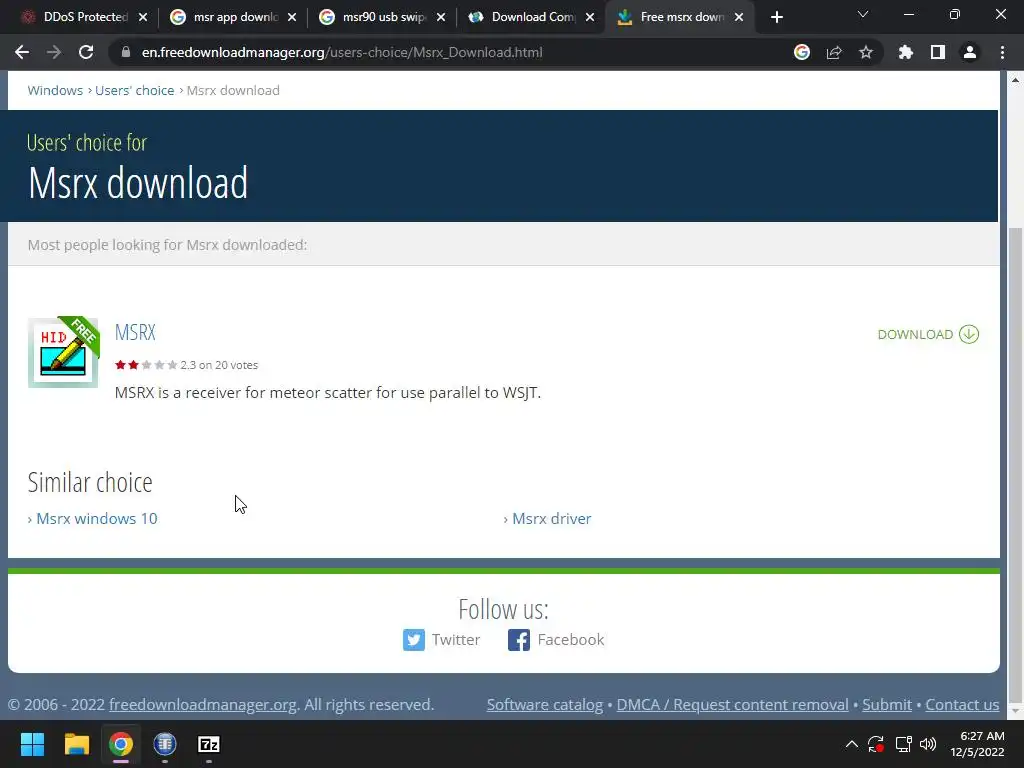Click the Google icon in the address bar
Image resolution: width=1024 pixels, height=768 pixels.
802,52
